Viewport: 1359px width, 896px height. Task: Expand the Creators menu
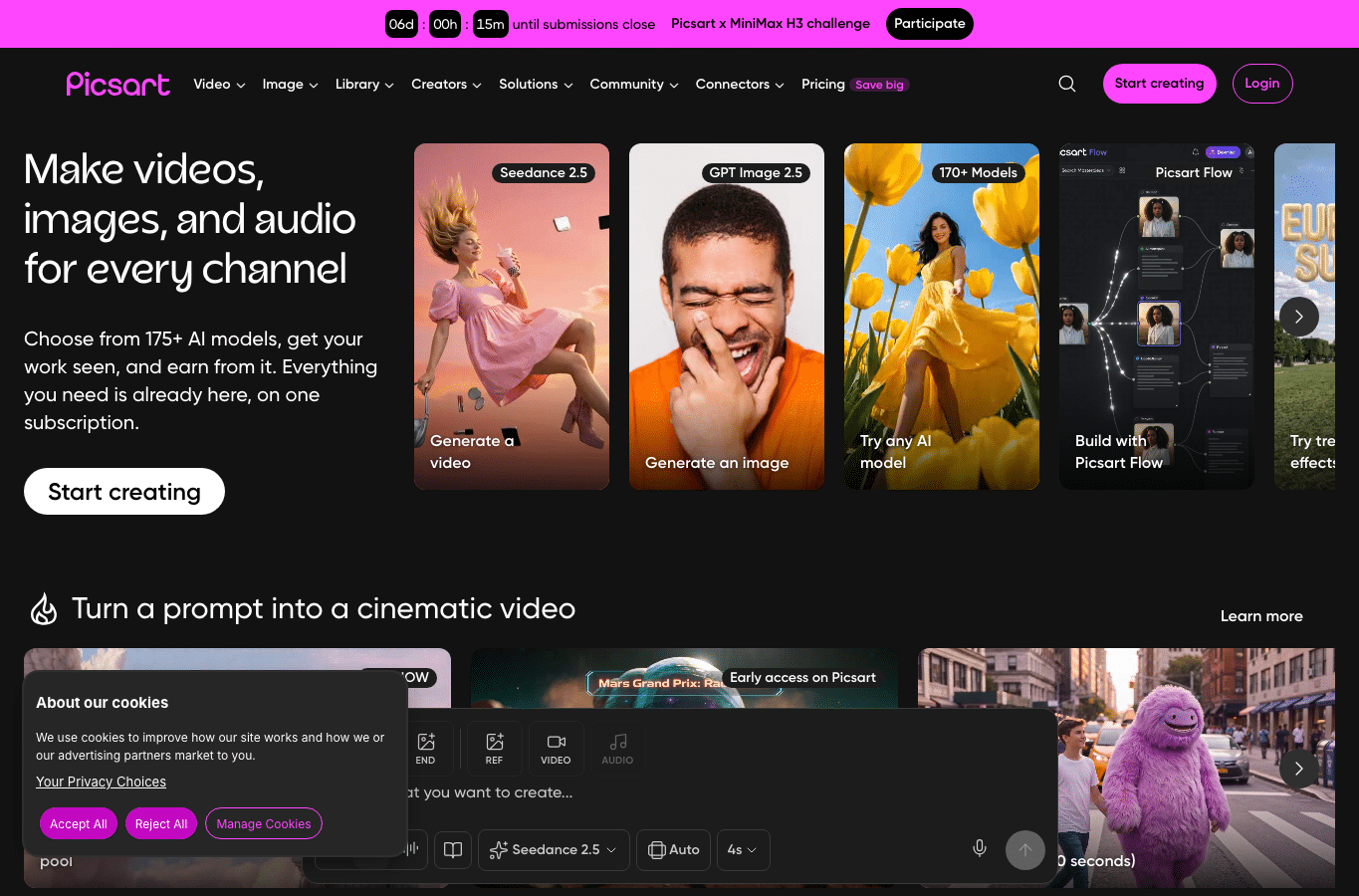[x=446, y=85]
